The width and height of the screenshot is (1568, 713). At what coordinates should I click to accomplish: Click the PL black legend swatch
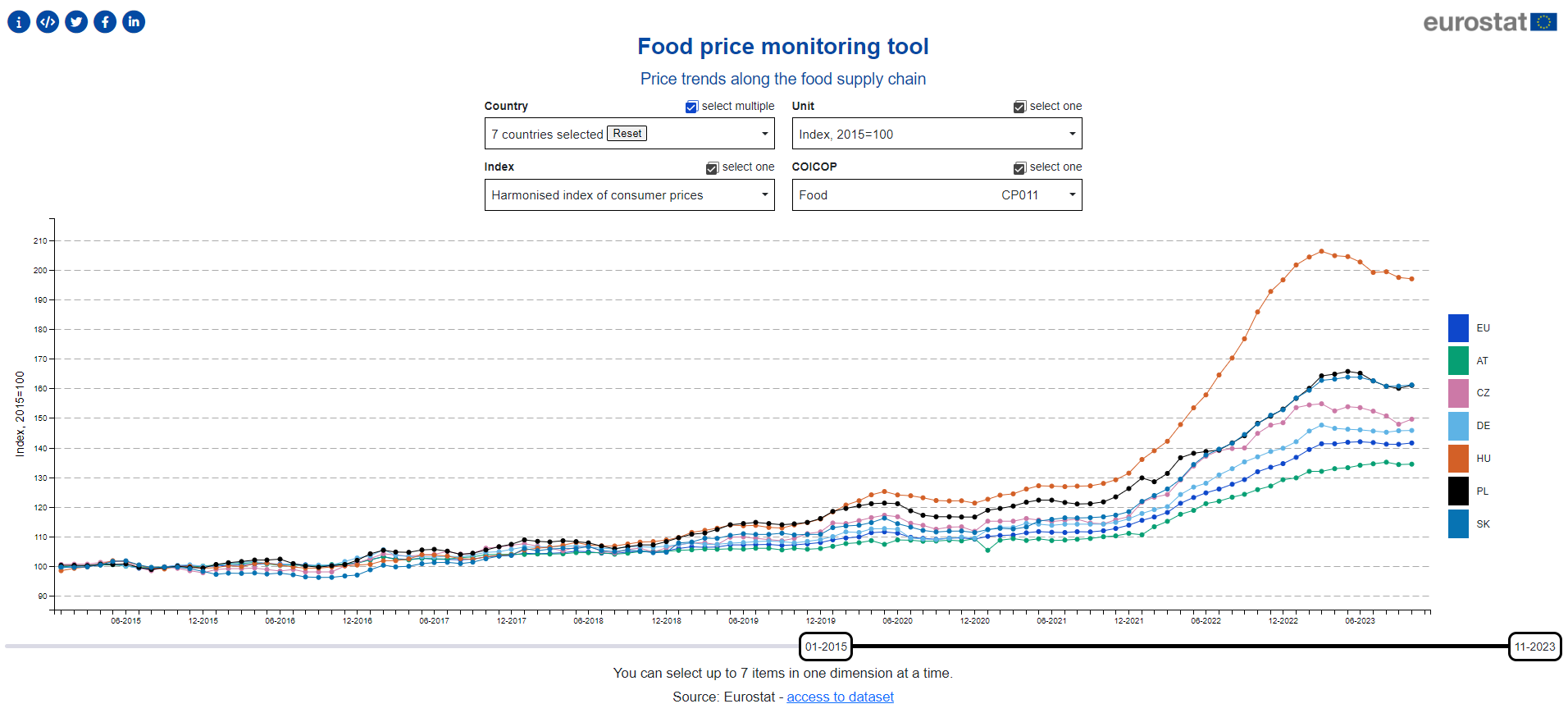point(1458,491)
